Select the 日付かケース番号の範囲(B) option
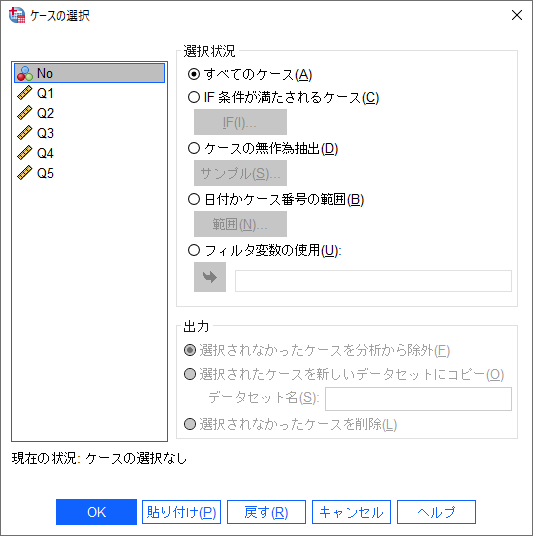Viewport: 533px width, 536px height. point(194,199)
